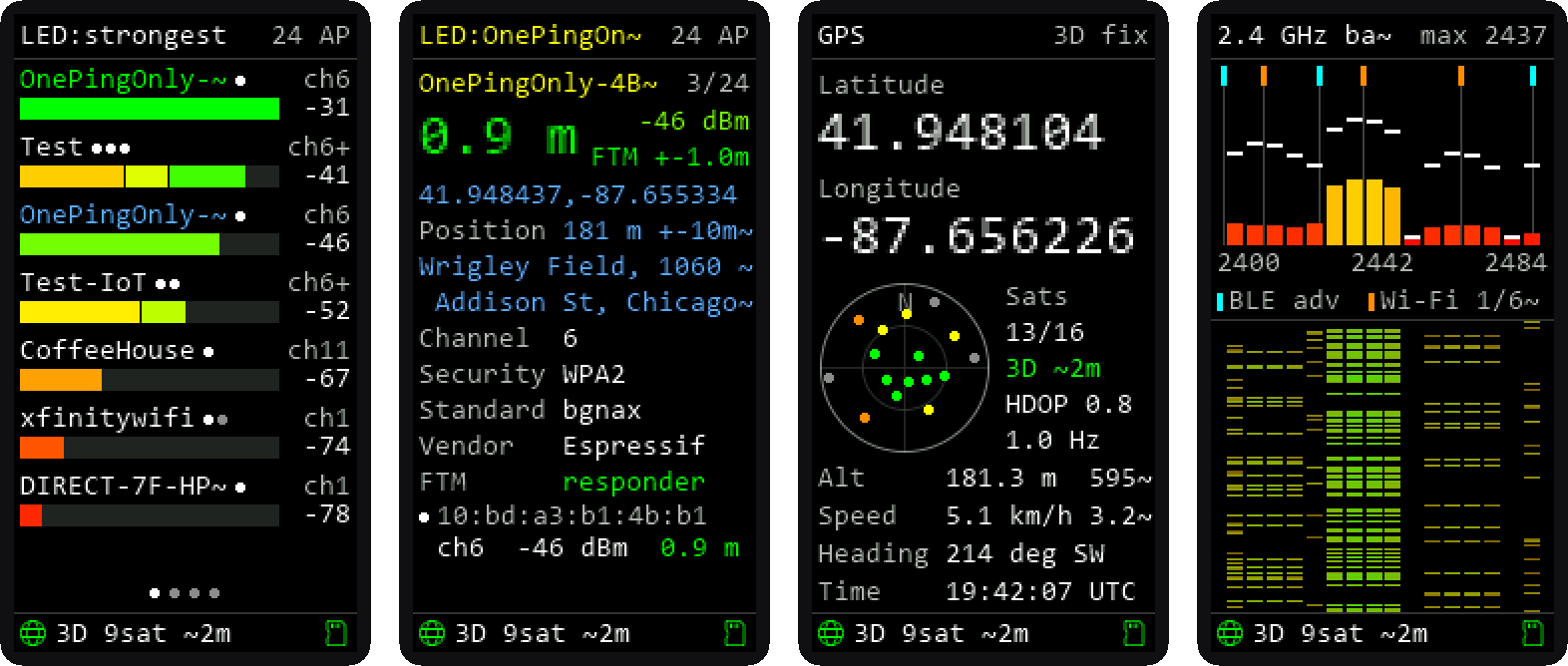The image size is (1568, 666).
Task: Click the green -31 signal bar
Action: point(150,108)
